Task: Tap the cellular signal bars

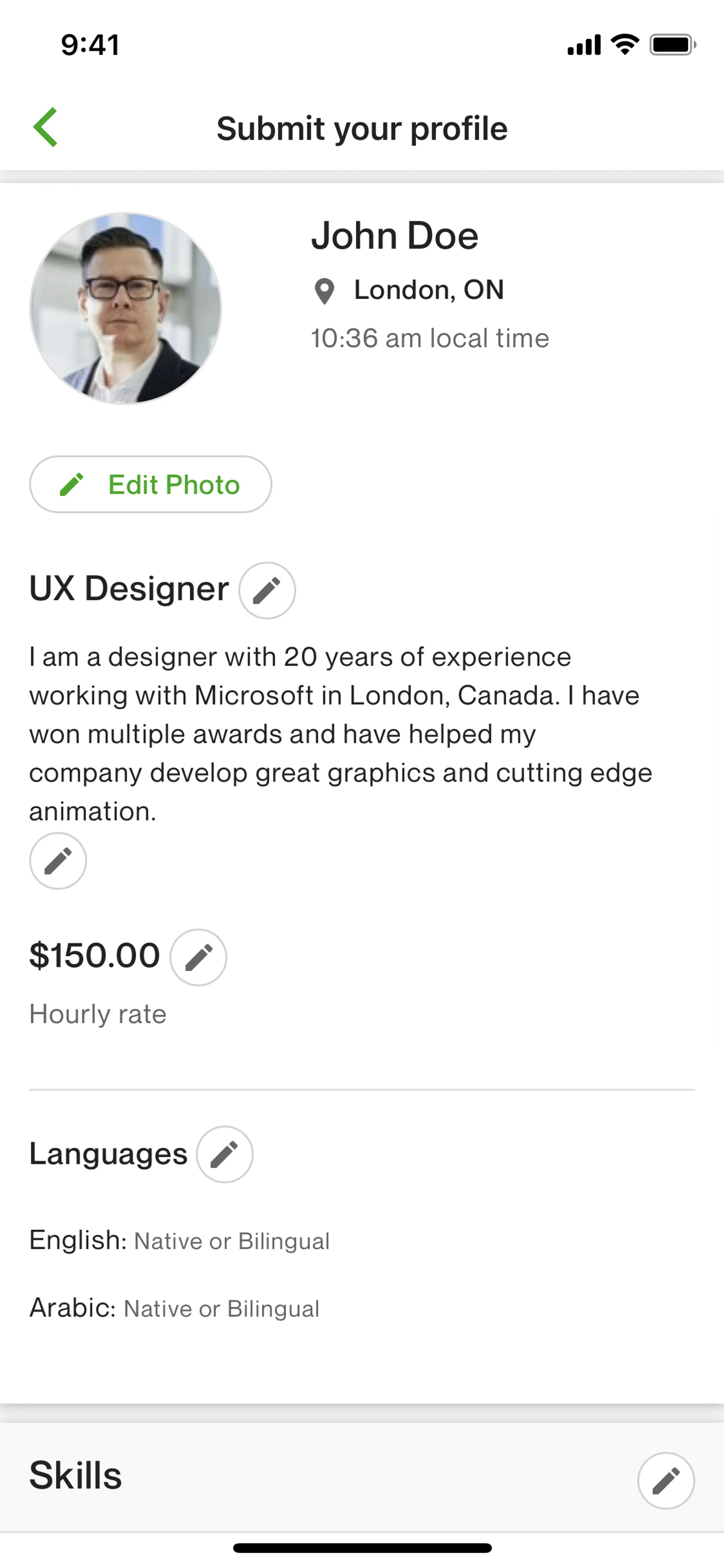Action: point(583,45)
